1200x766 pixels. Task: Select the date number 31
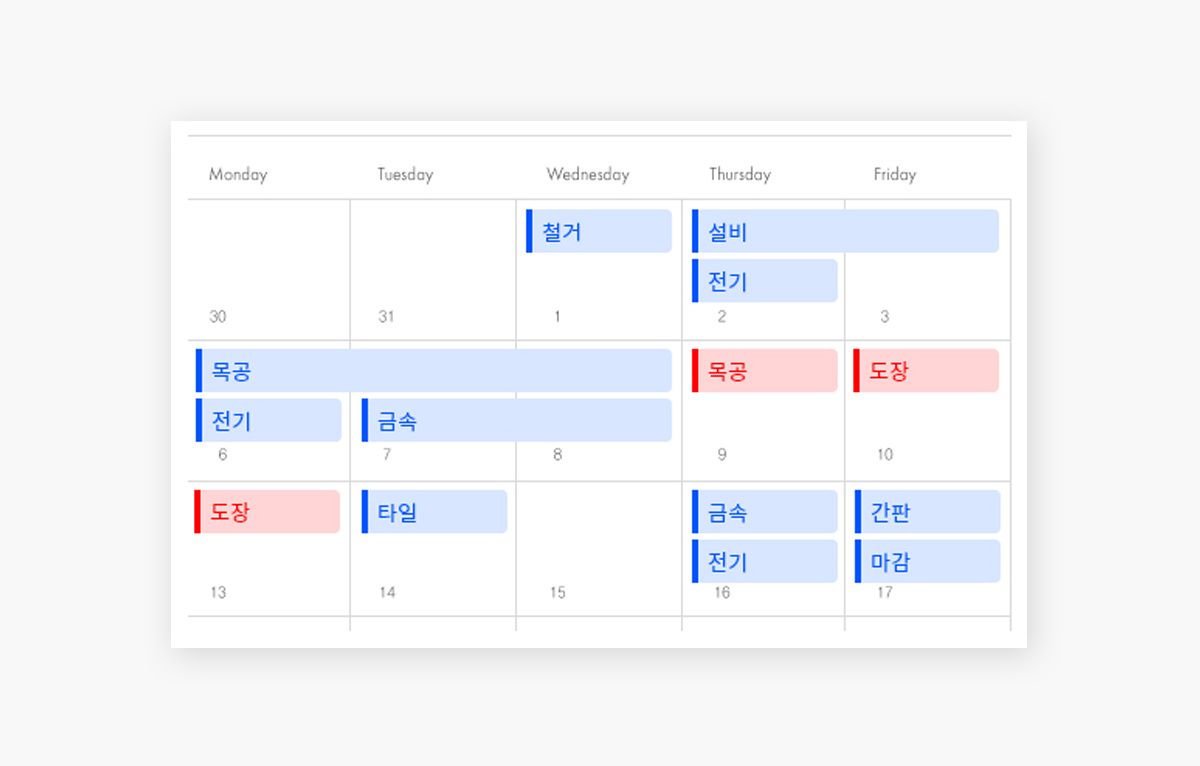click(x=386, y=317)
